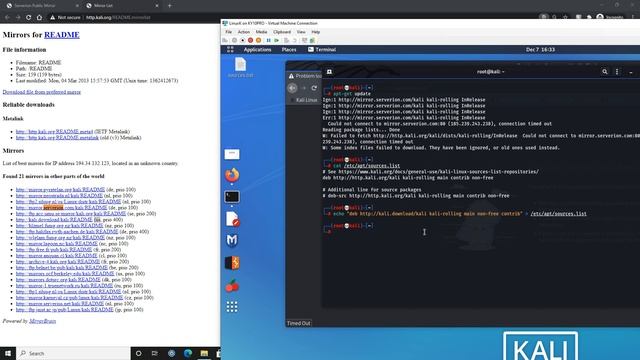The width and height of the screenshot is (640, 360).
Task: Click the Dec 7 clock in Kali panel
Action: (540, 49)
